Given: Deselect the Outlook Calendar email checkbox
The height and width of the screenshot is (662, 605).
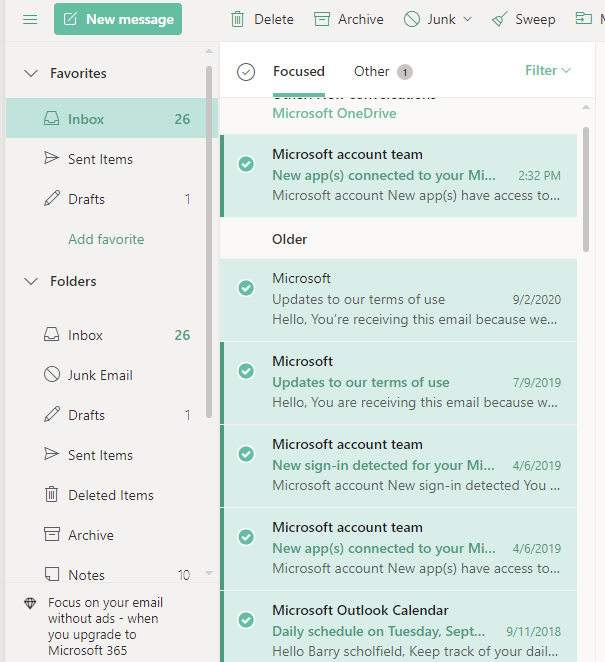Looking at the screenshot, I should point(246,620).
